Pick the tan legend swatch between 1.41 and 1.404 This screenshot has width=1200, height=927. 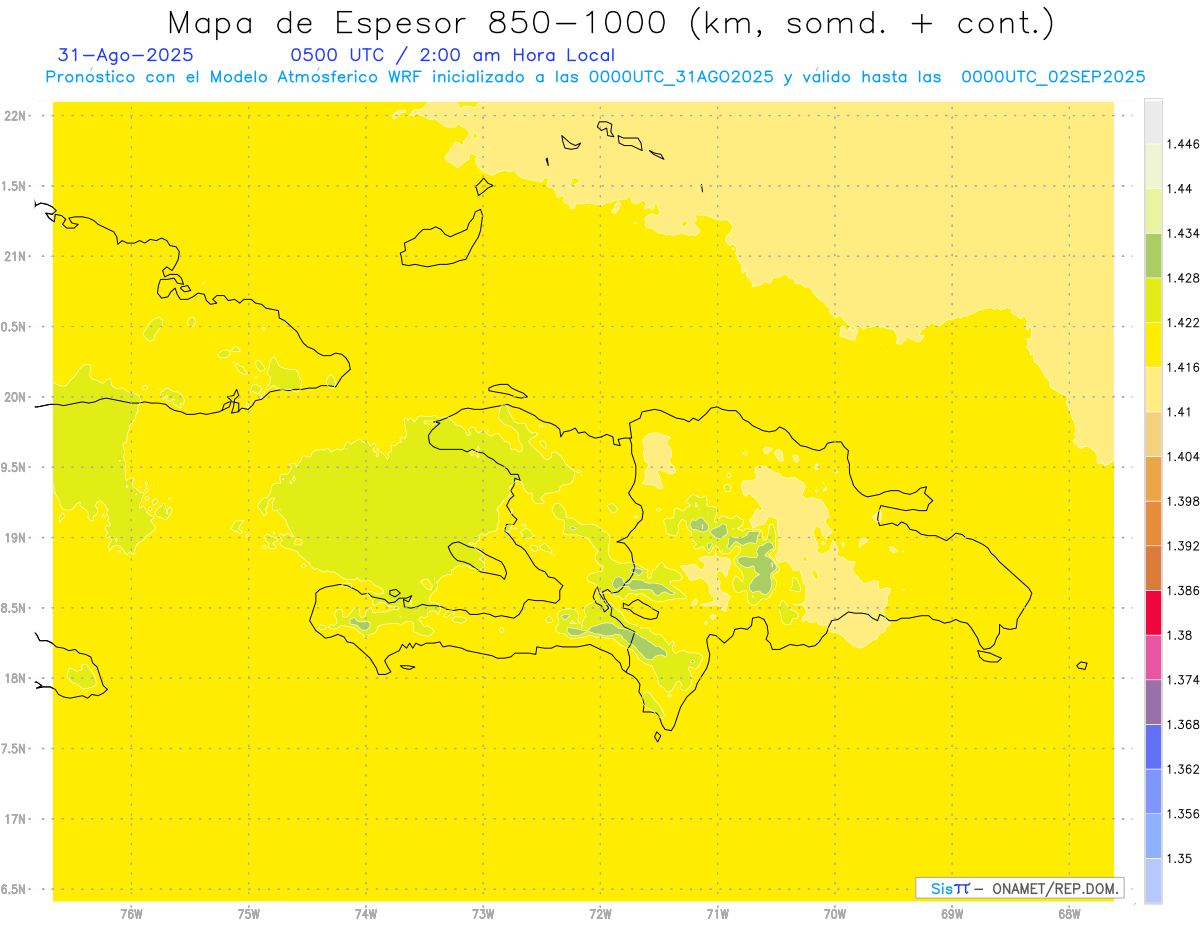[1153, 434]
